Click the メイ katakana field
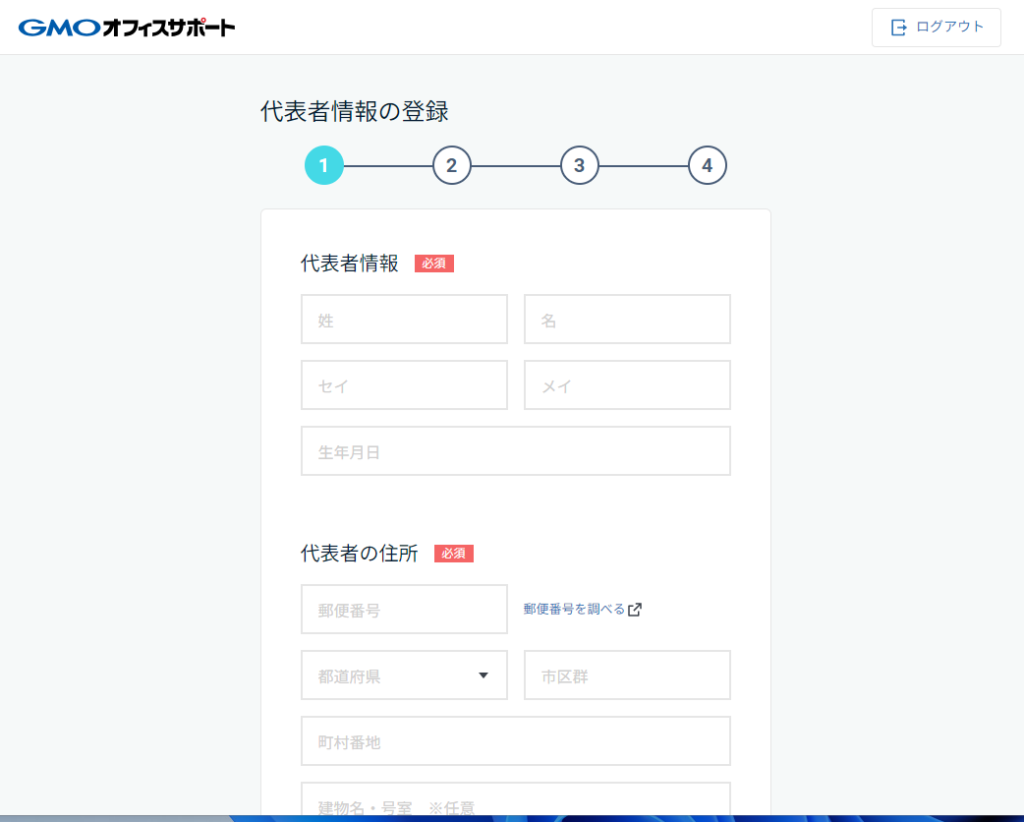Viewport: 1024px width, 822px height. 627,386
